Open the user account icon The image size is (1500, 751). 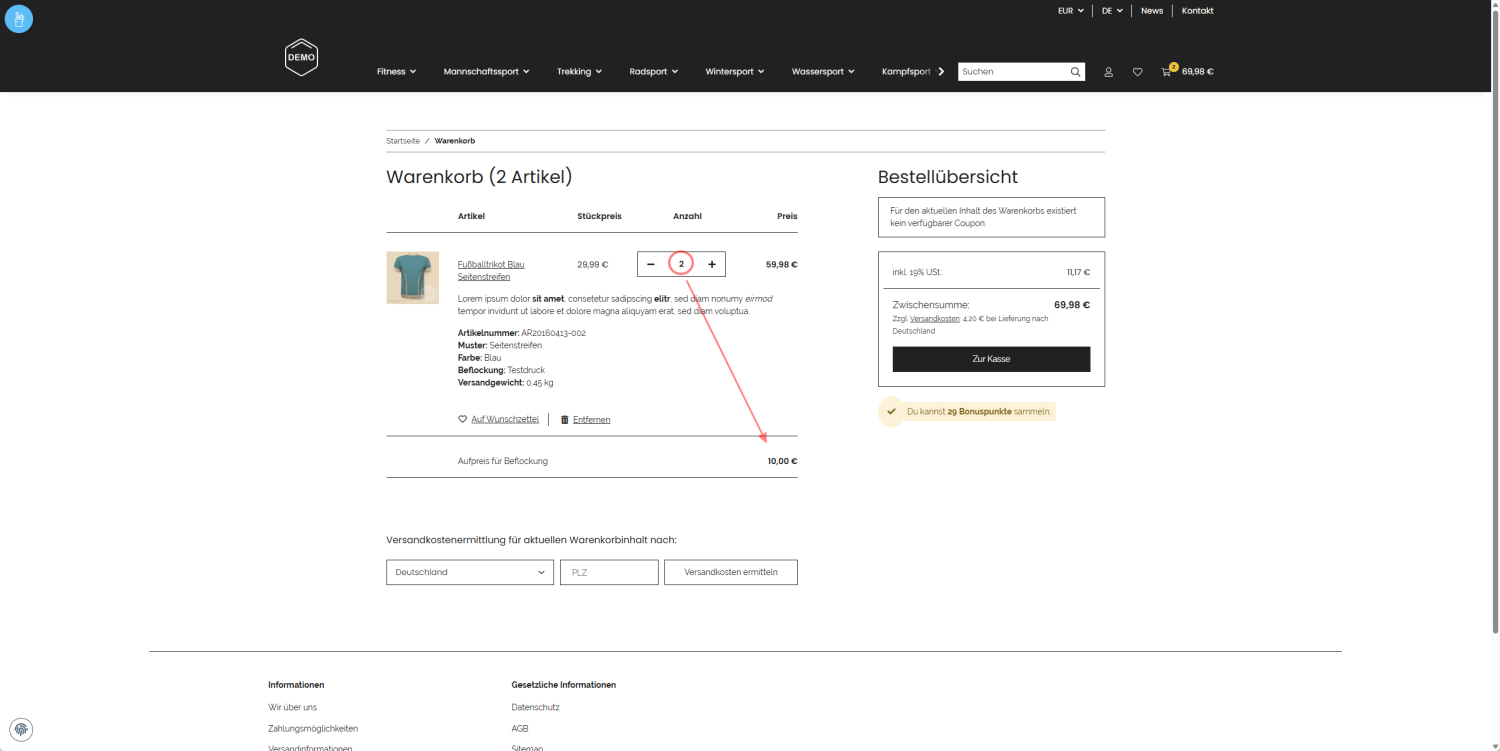[x=1108, y=71]
